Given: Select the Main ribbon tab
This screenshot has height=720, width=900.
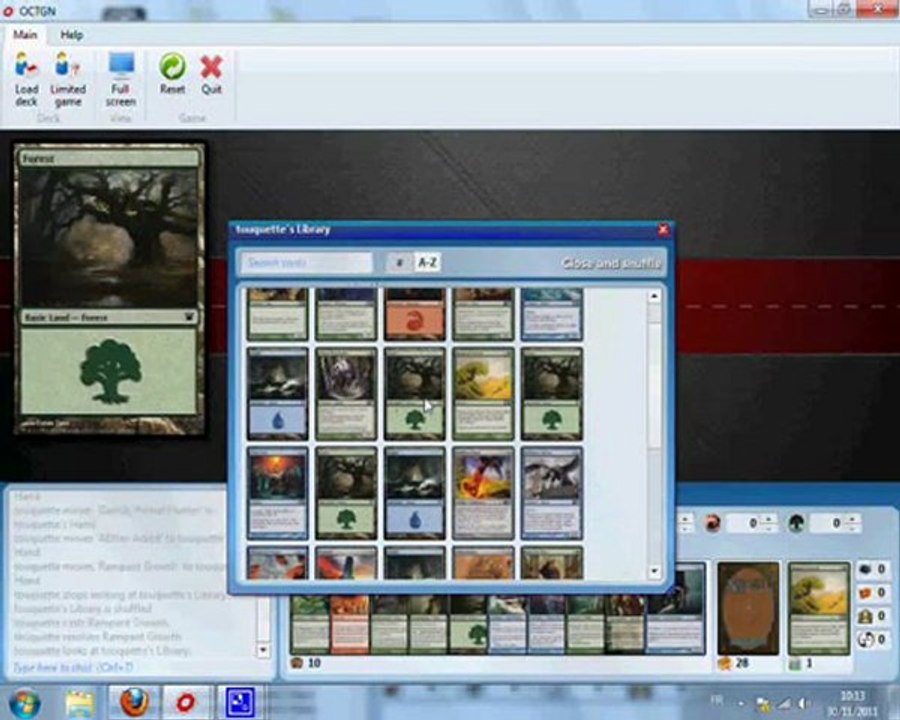Looking at the screenshot, I should pos(25,35).
